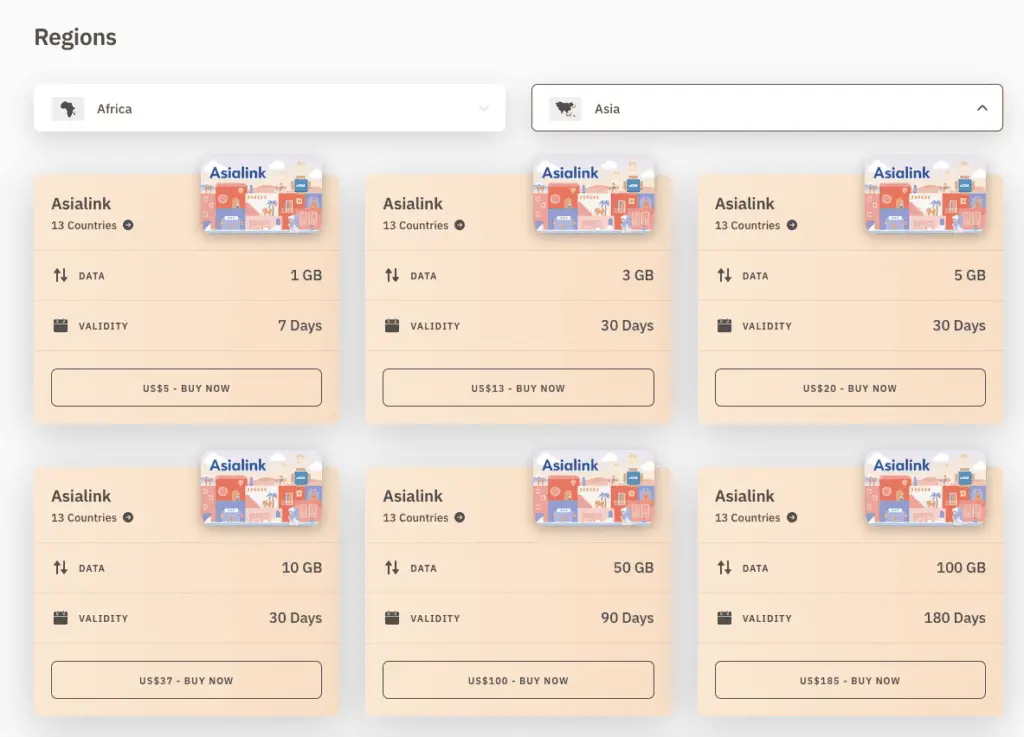
Task: Select the "10 GB" data value
Action: 302,568
